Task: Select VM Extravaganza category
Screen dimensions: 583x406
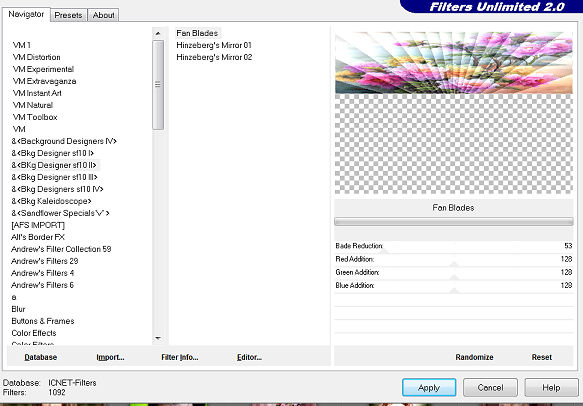Action: [44, 81]
